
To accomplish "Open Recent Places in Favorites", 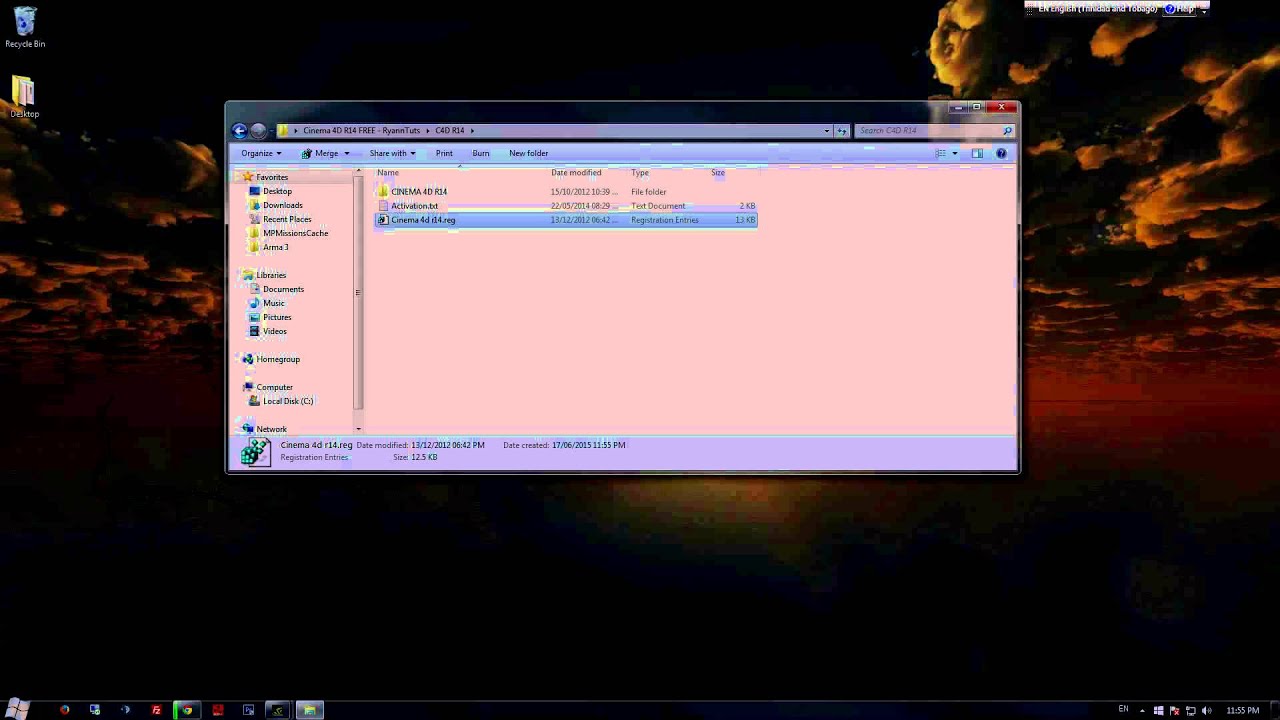I will (287, 219).
